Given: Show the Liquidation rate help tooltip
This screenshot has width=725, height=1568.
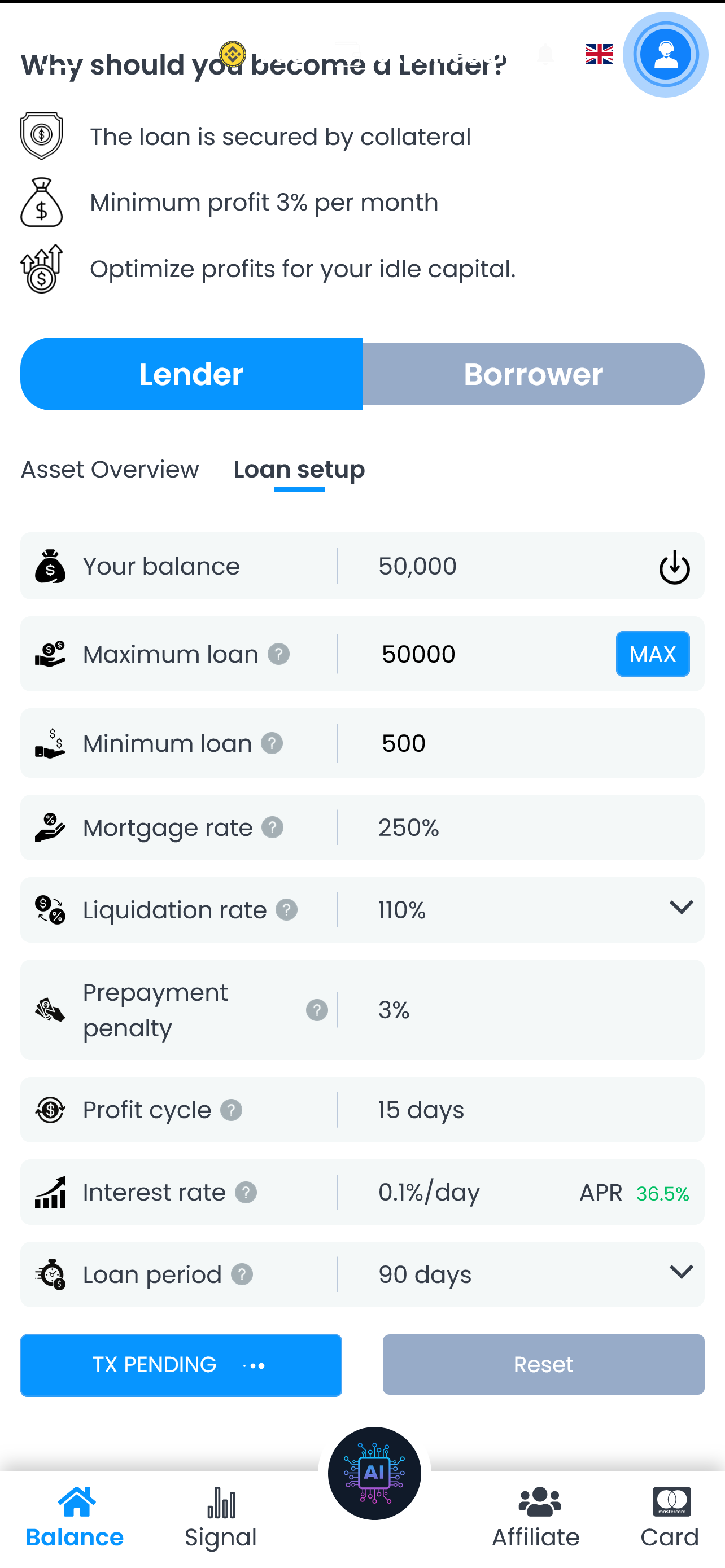Looking at the screenshot, I should pos(286,910).
